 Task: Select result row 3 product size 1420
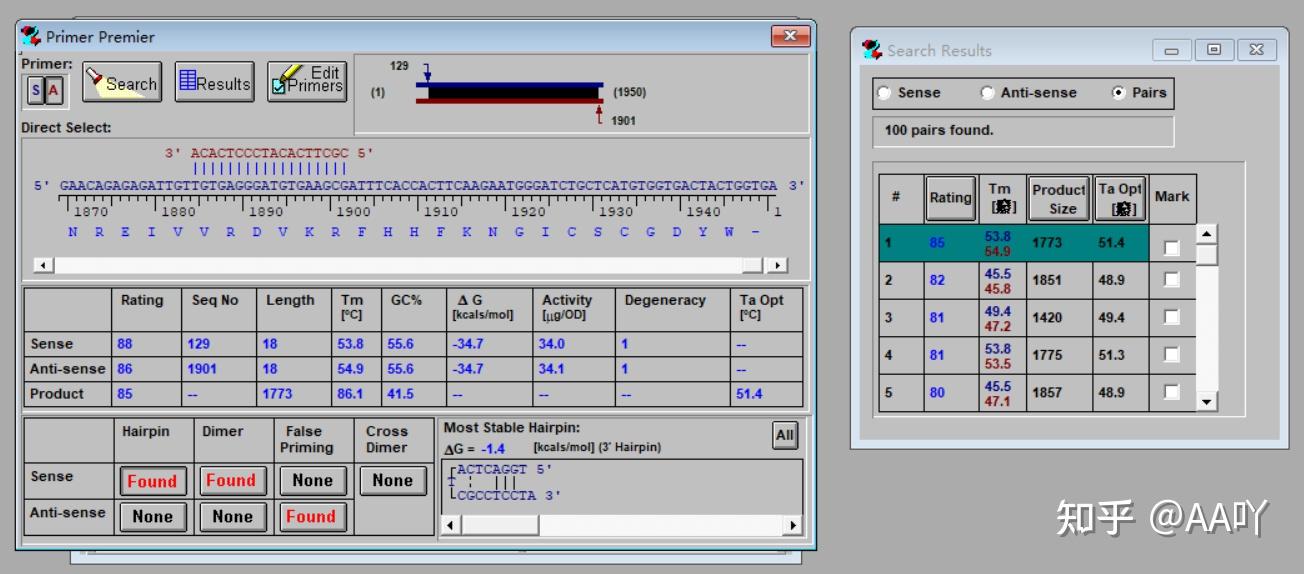1047,318
